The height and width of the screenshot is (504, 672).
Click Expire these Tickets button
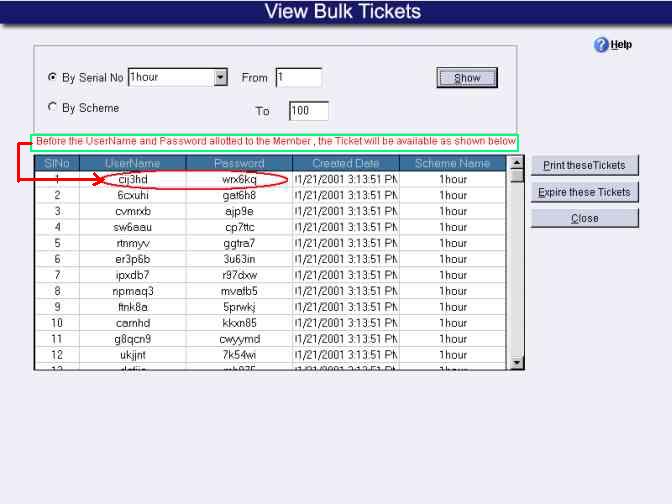584,192
